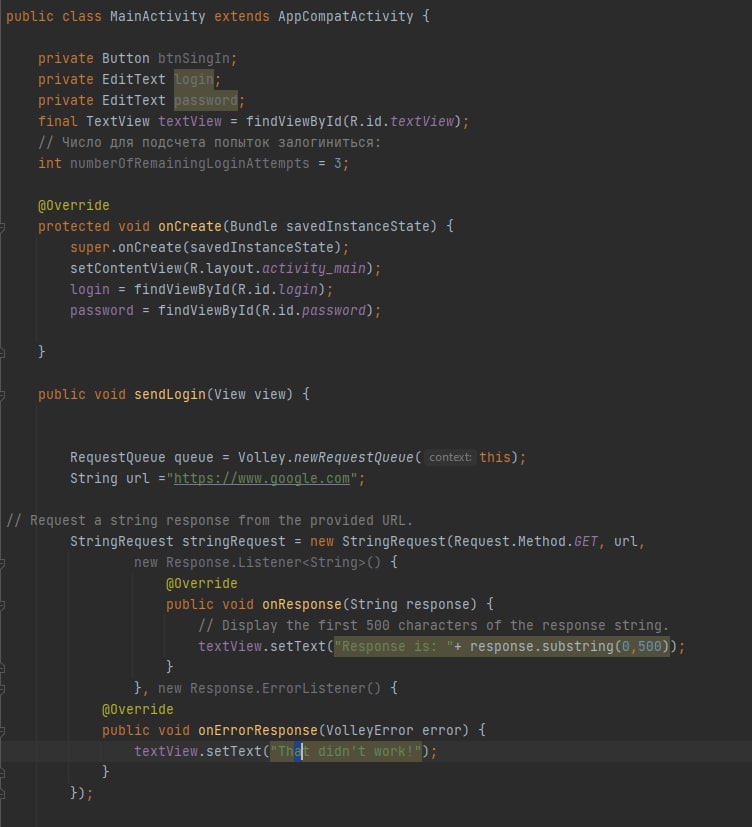Click the 'context:' parameter hint
Screen dimensions: 752x827
450,457
